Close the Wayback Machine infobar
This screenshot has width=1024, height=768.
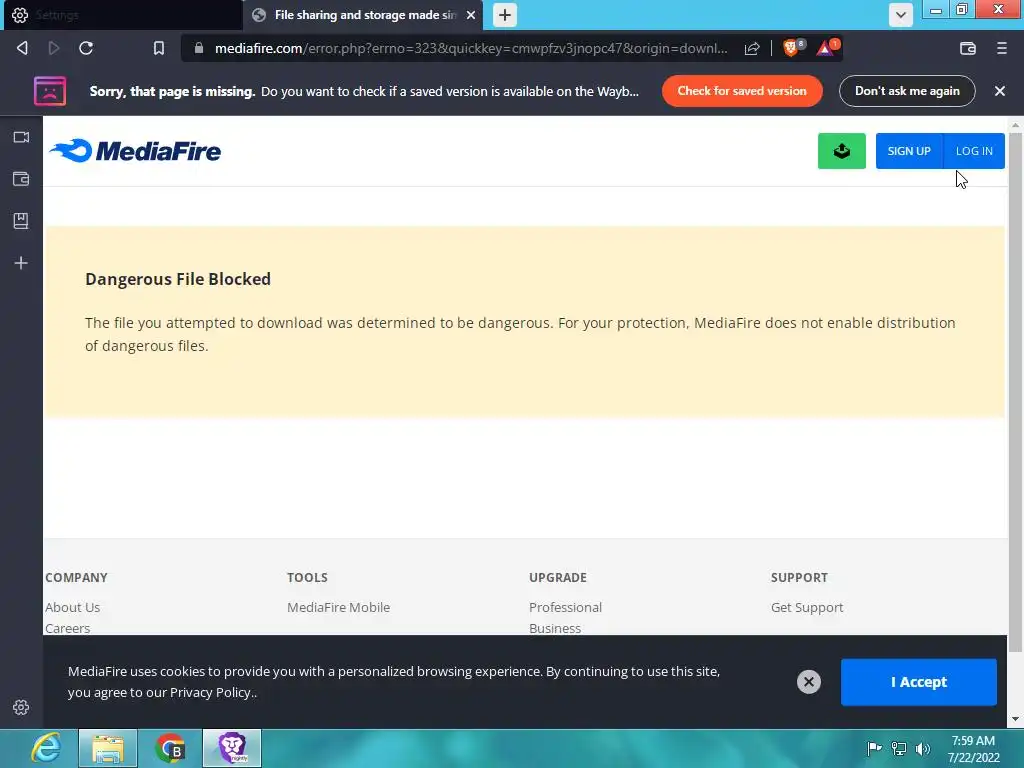1000,91
